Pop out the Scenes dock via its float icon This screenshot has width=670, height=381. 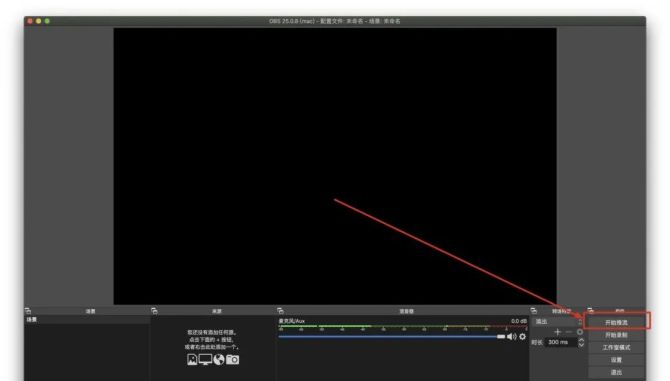(x=28, y=311)
